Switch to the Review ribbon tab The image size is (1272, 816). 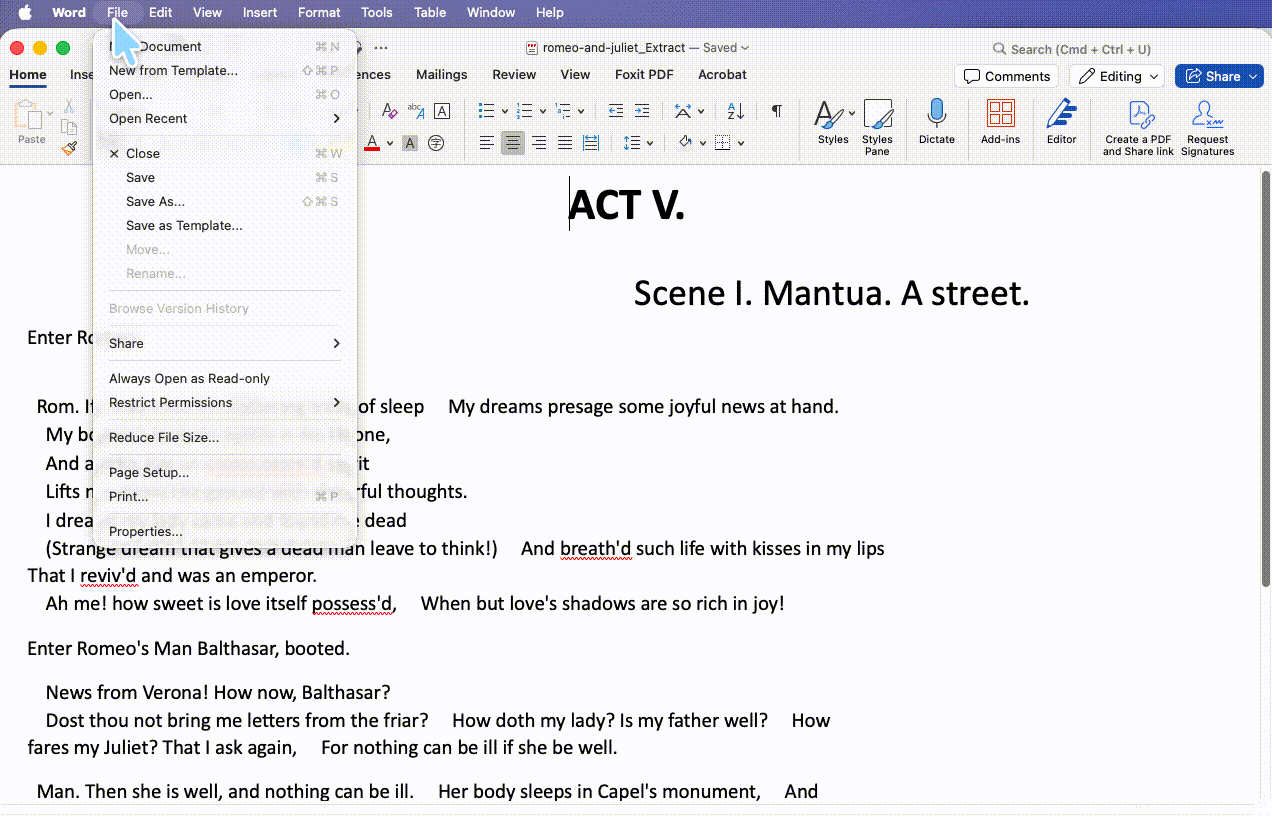point(514,74)
